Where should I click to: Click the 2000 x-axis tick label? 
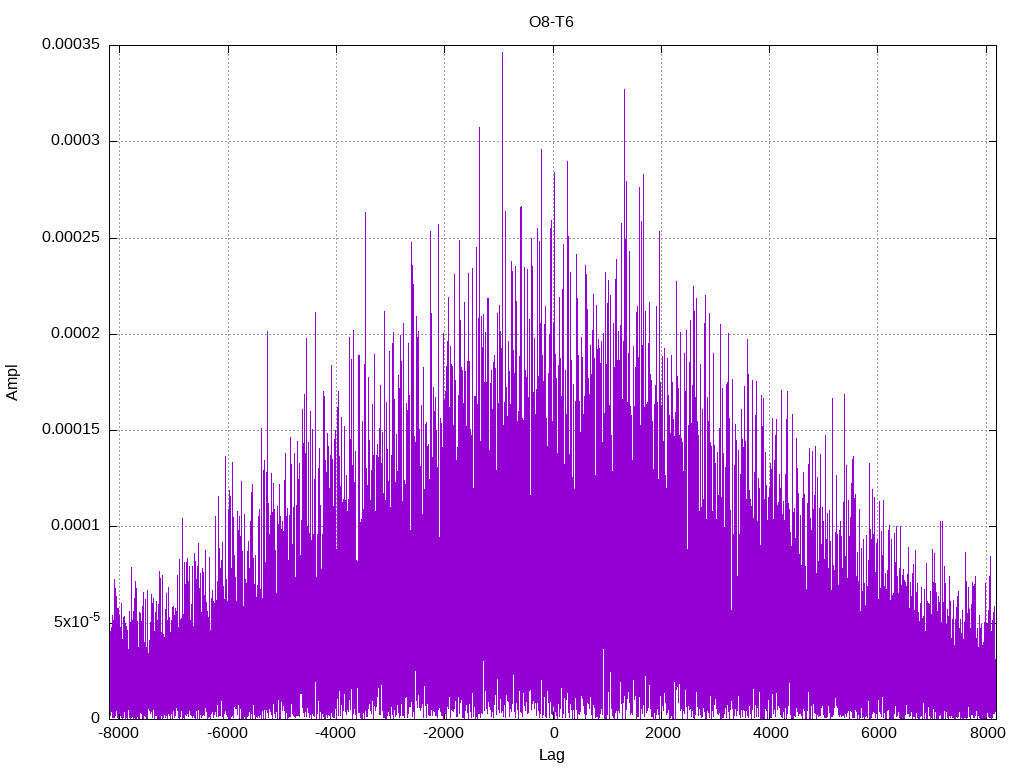[x=662, y=733]
